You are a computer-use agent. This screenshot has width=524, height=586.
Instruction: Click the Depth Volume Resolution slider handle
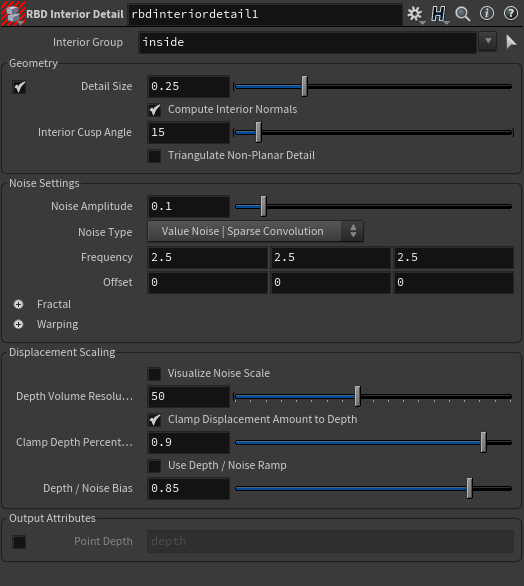[x=357, y=396]
